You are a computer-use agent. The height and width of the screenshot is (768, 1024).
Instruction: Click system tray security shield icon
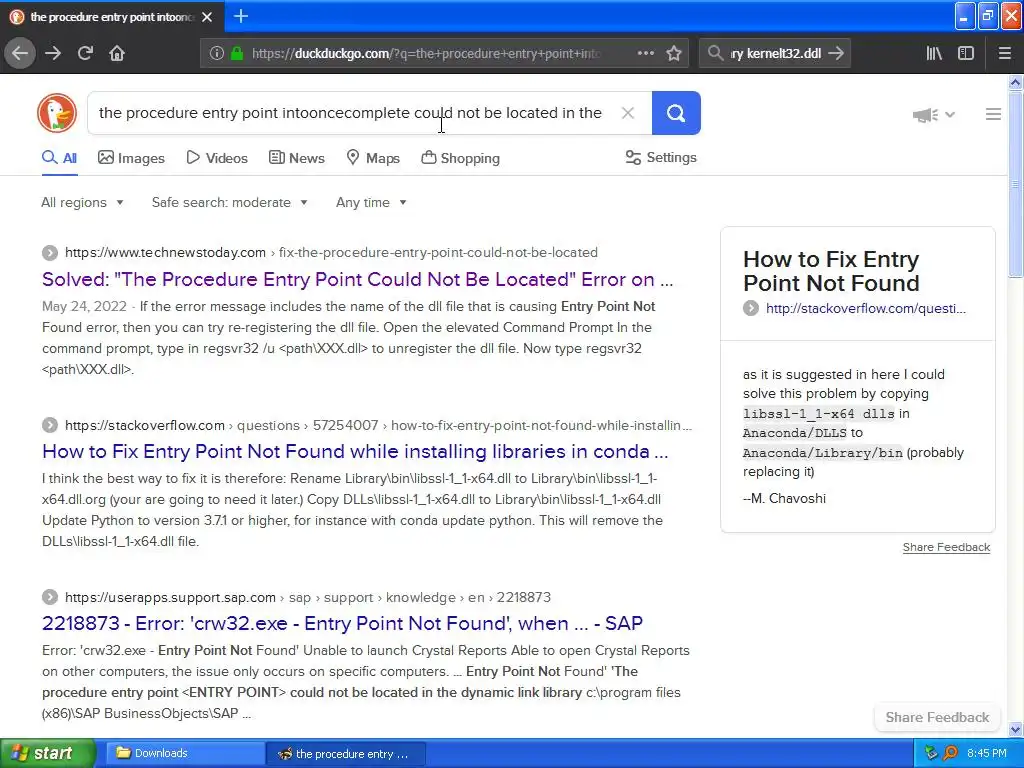tap(931, 753)
